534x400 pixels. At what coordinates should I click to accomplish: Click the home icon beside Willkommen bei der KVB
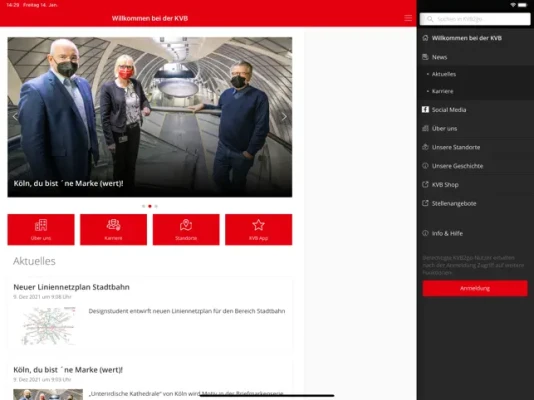point(425,38)
